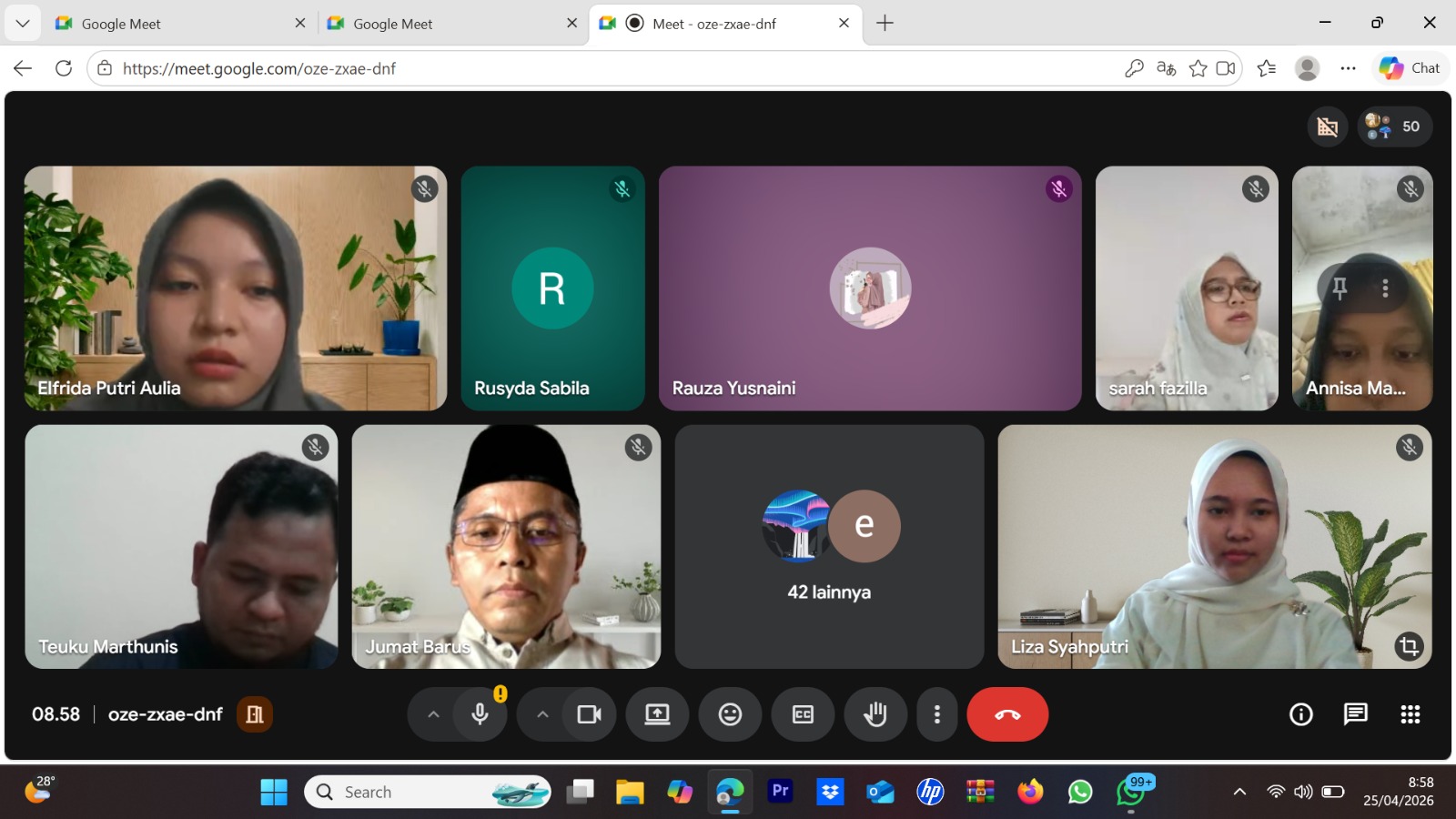
Task: Open meeting details info icon
Action: [x=1301, y=714]
